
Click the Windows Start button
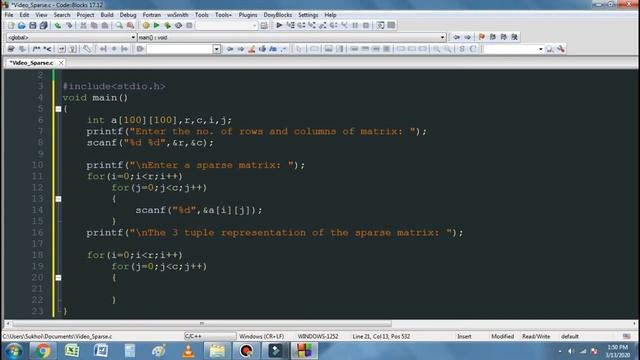[14, 351]
